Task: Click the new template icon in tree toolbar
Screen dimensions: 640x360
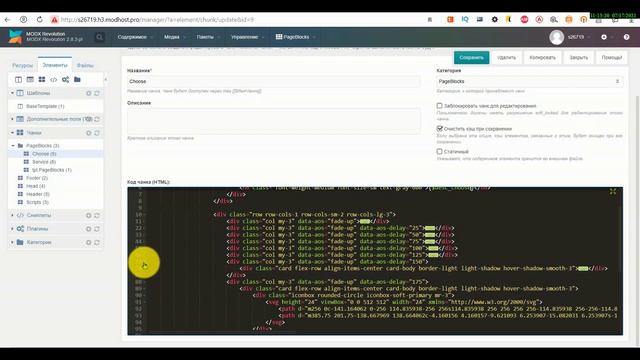Action: click(x=18, y=80)
